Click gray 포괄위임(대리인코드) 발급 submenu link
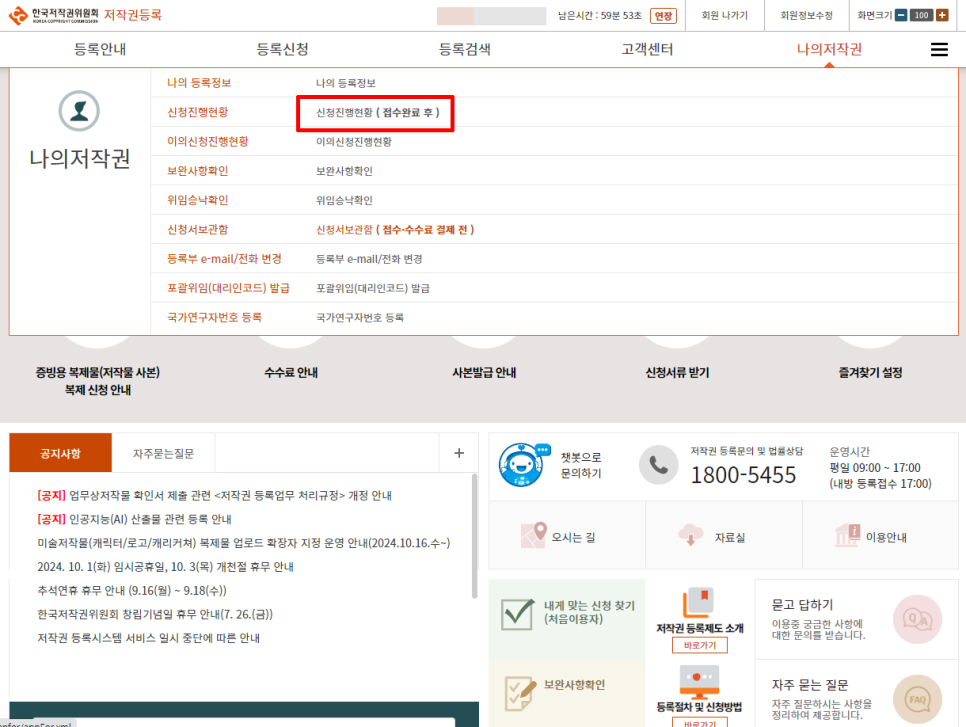This screenshot has width=966, height=727. coord(373,288)
